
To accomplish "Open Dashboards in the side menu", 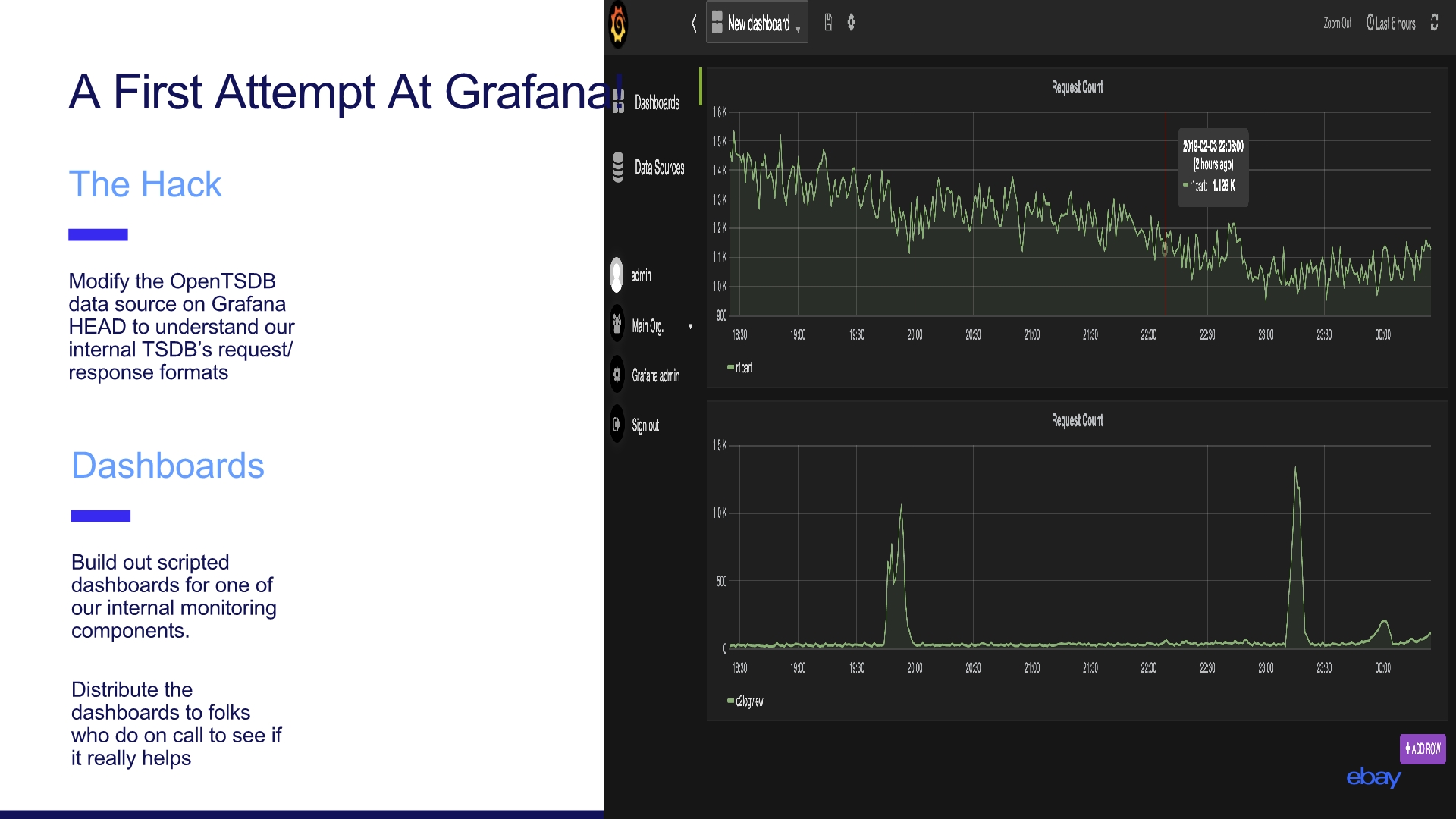I will coord(656,102).
